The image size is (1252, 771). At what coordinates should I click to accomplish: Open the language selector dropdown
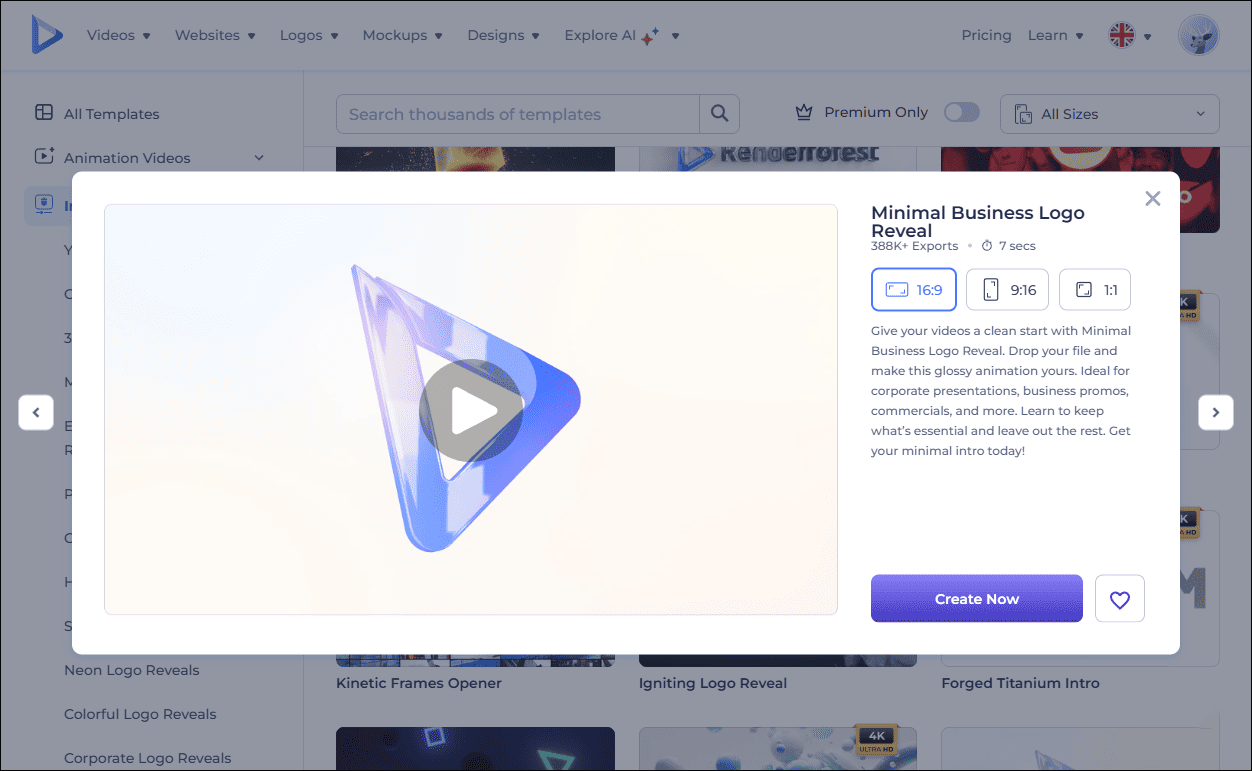1129,34
